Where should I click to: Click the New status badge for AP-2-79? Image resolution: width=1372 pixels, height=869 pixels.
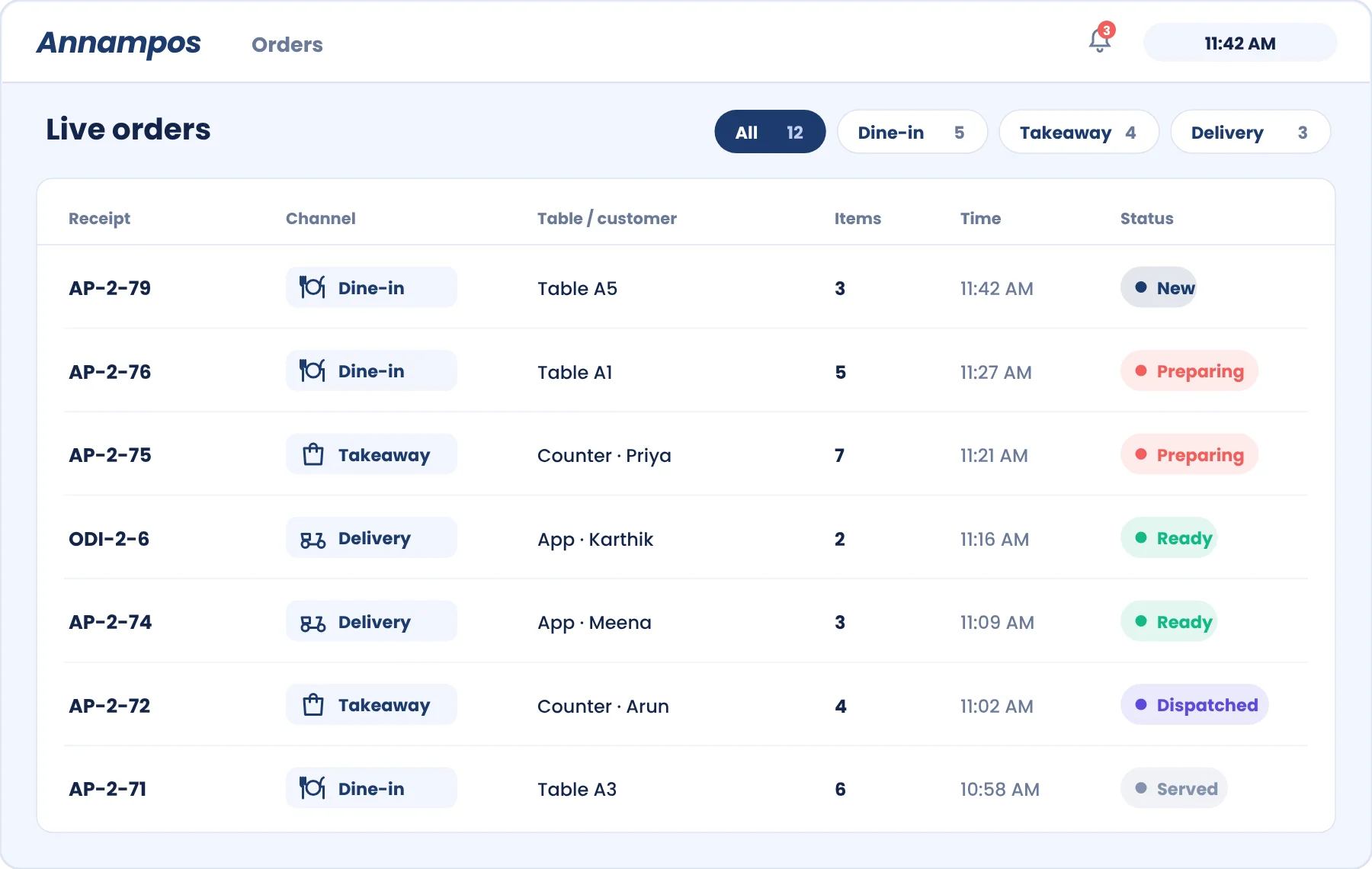[1159, 287]
